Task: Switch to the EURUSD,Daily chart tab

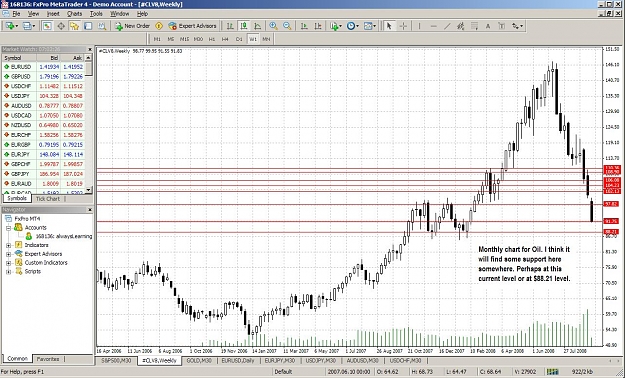Action: click(x=238, y=360)
